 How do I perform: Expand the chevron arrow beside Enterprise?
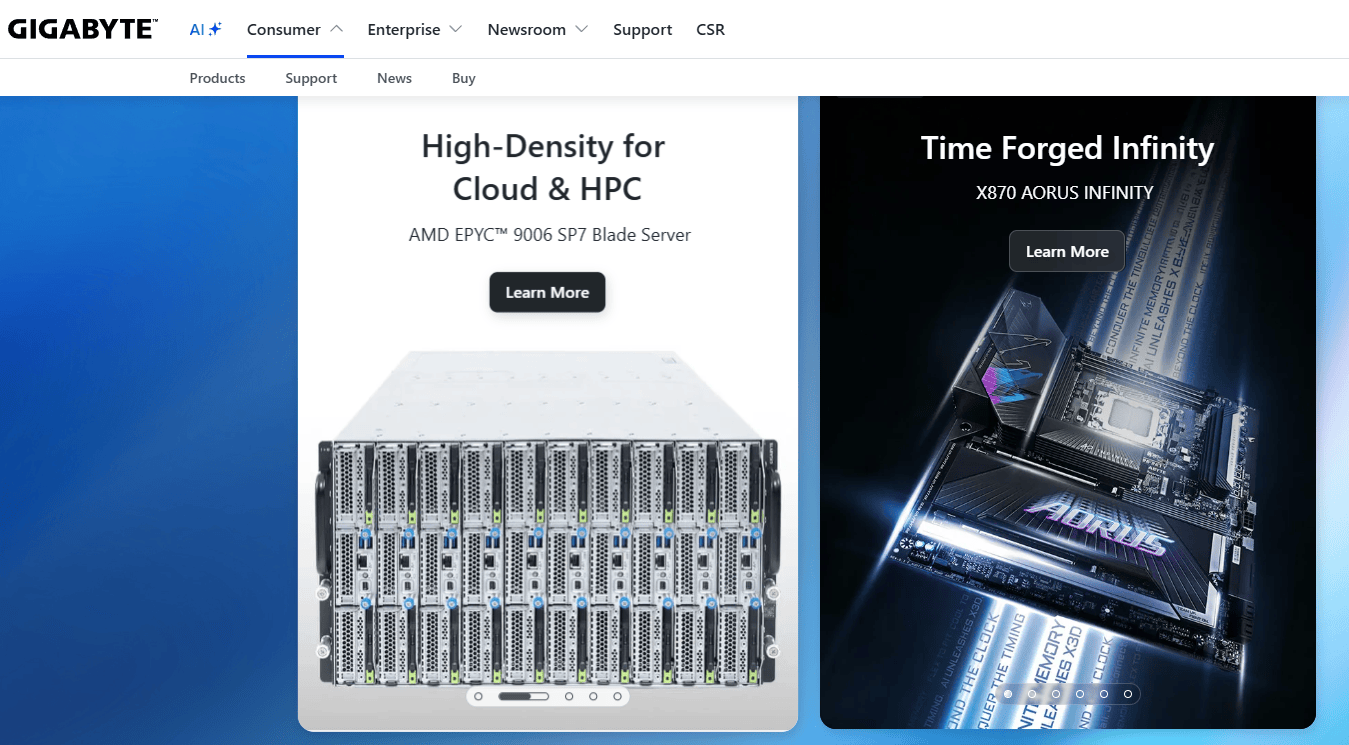[x=456, y=29]
